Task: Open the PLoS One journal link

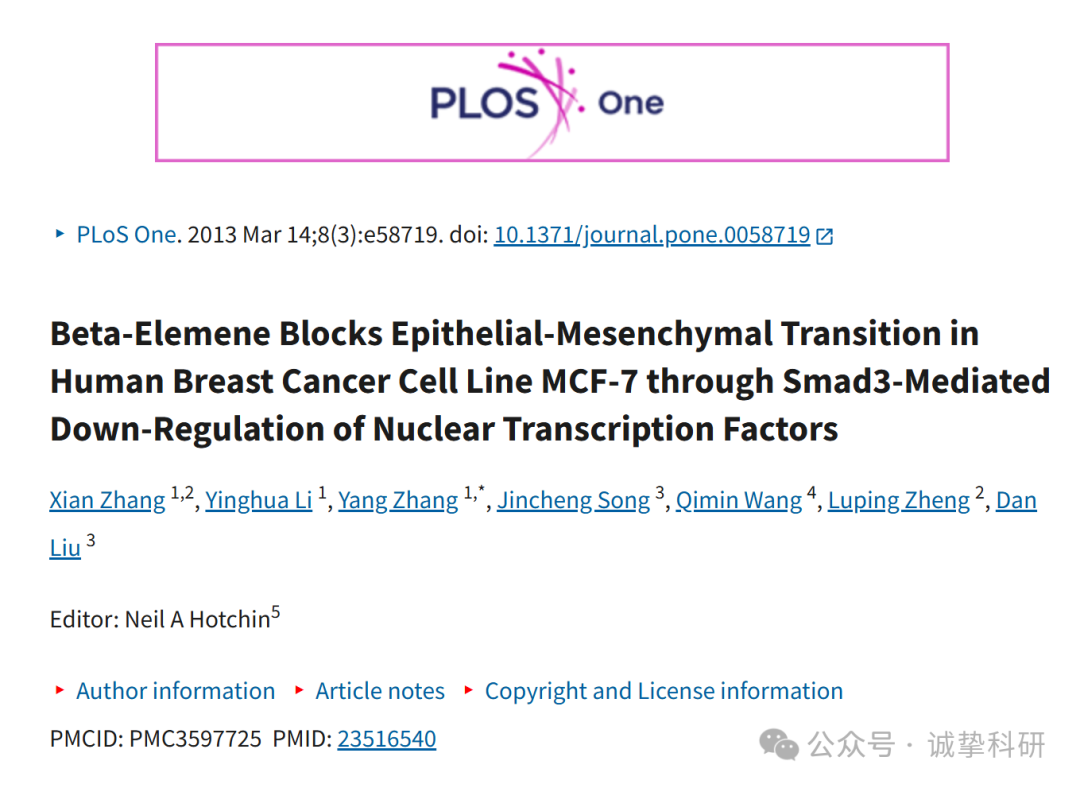Action: click(127, 235)
